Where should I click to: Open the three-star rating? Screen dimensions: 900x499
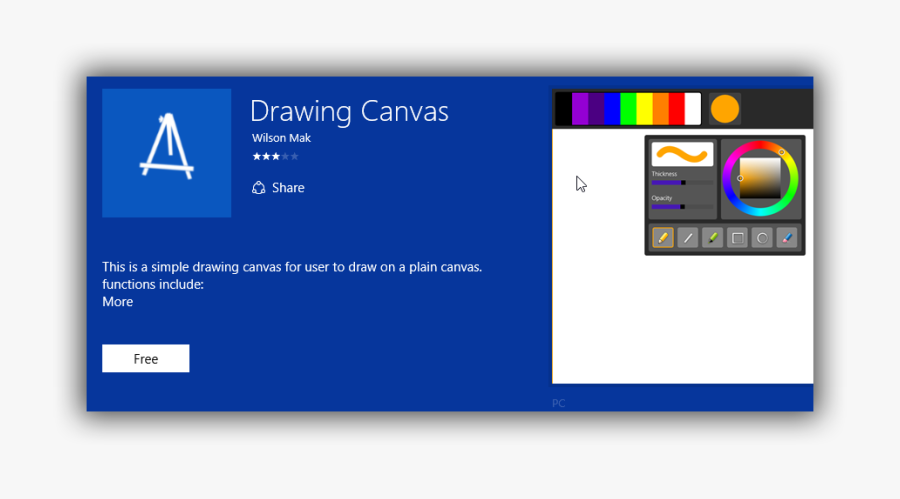276,156
